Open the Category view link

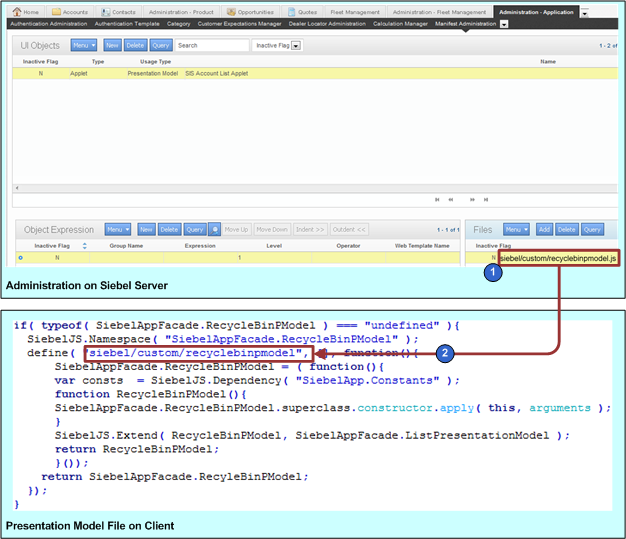(178, 24)
